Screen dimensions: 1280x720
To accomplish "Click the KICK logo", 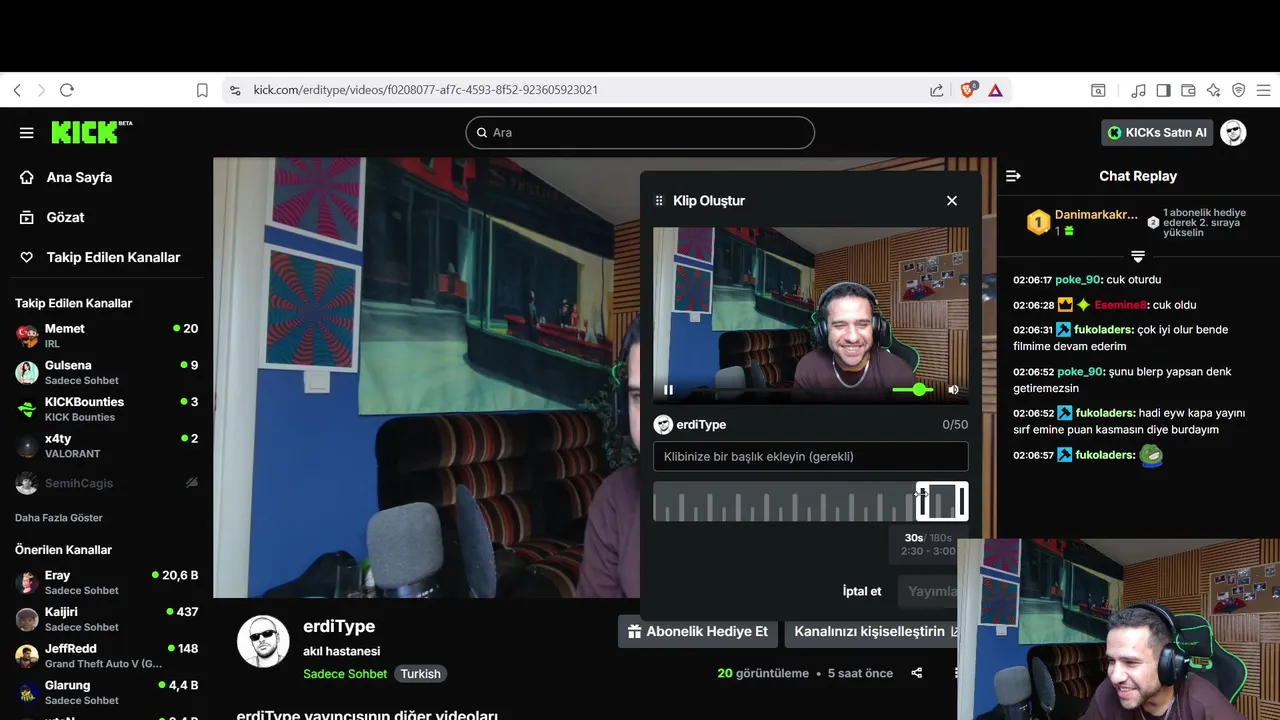I will pyautogui.click(x=91, y=131).
